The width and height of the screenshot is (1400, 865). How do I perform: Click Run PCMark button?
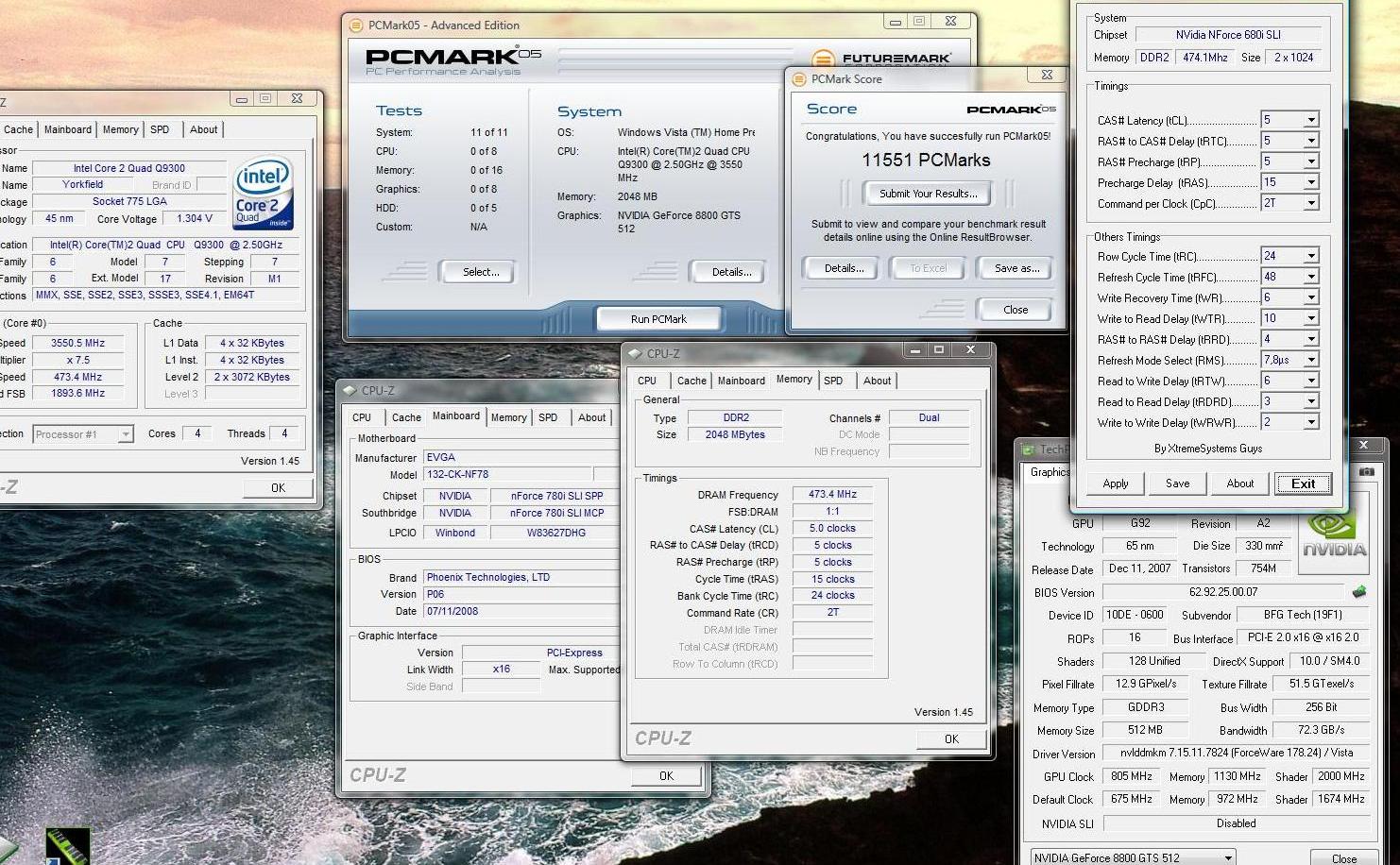658,319
